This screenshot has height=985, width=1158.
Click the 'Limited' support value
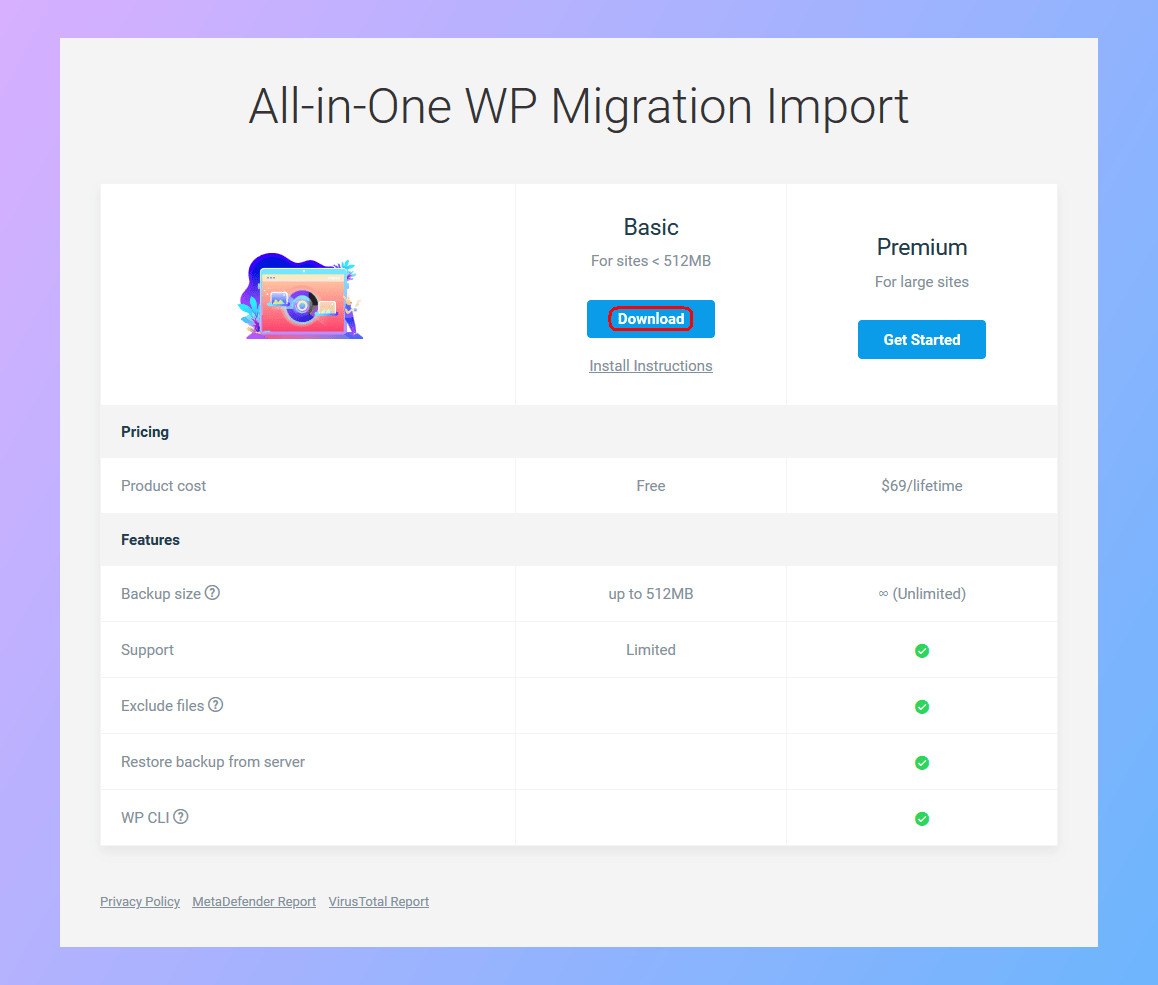[651, 650]
